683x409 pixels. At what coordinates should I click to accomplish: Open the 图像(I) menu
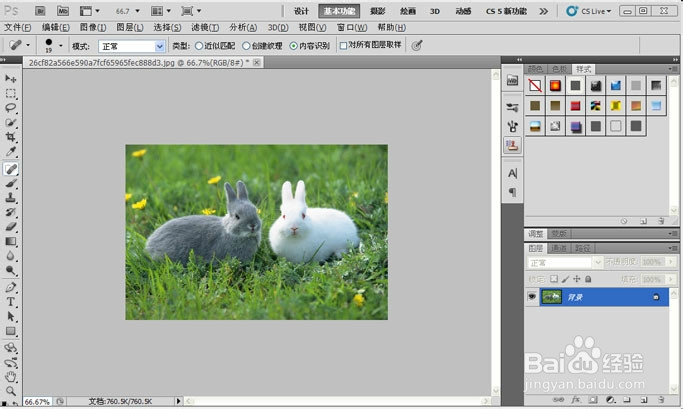point(93,27)
